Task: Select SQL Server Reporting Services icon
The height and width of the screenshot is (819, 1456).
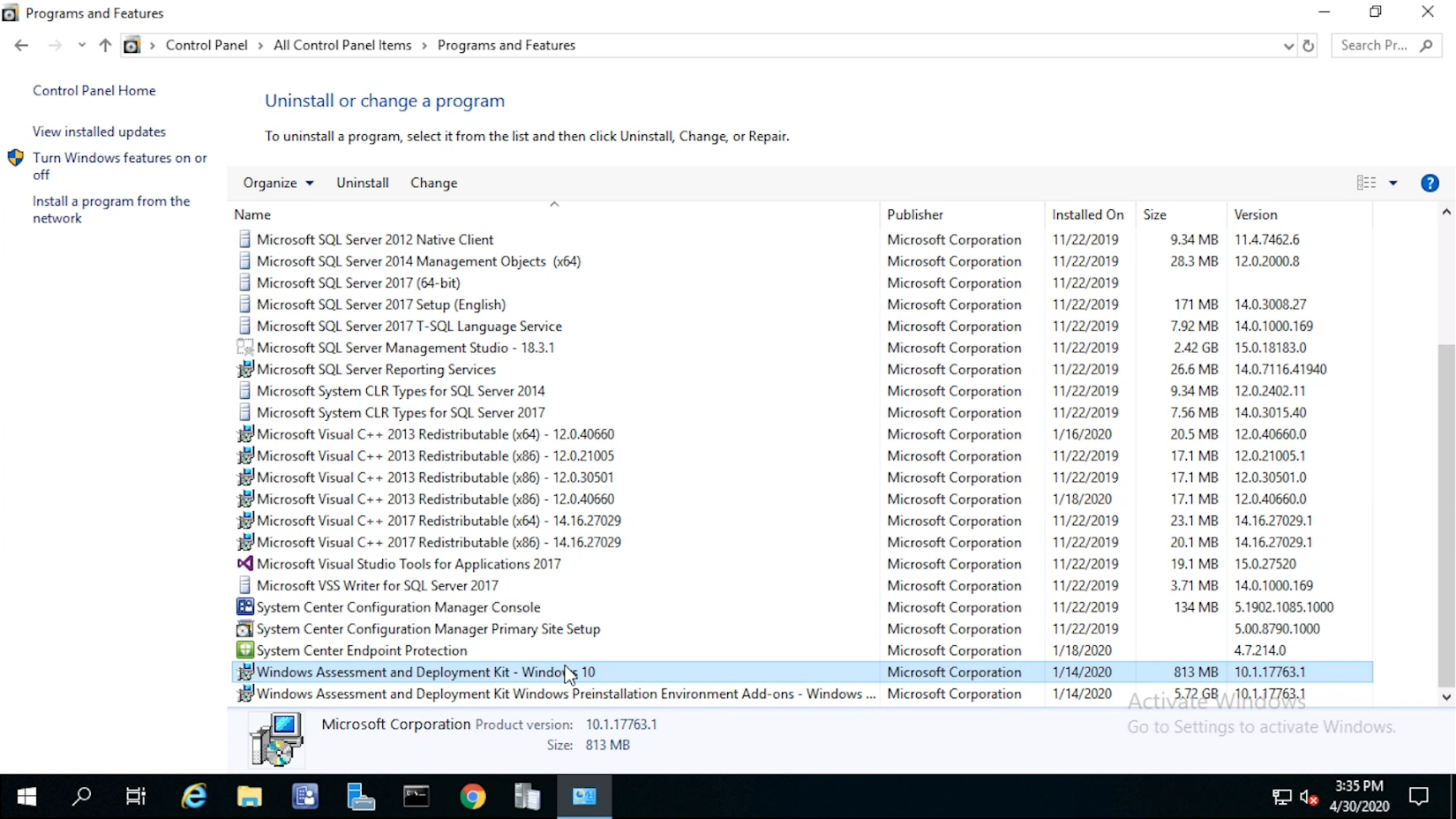Action: (x=245, y=369)
